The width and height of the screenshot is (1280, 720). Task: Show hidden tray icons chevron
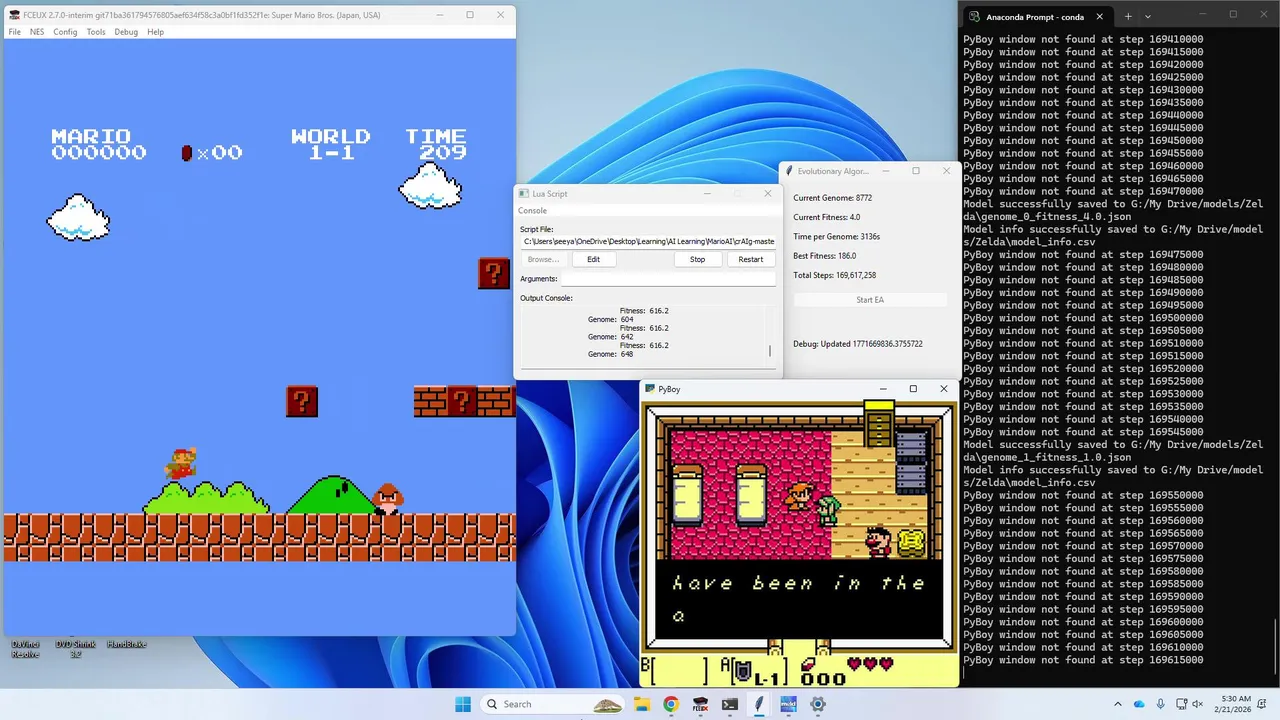1118,704
